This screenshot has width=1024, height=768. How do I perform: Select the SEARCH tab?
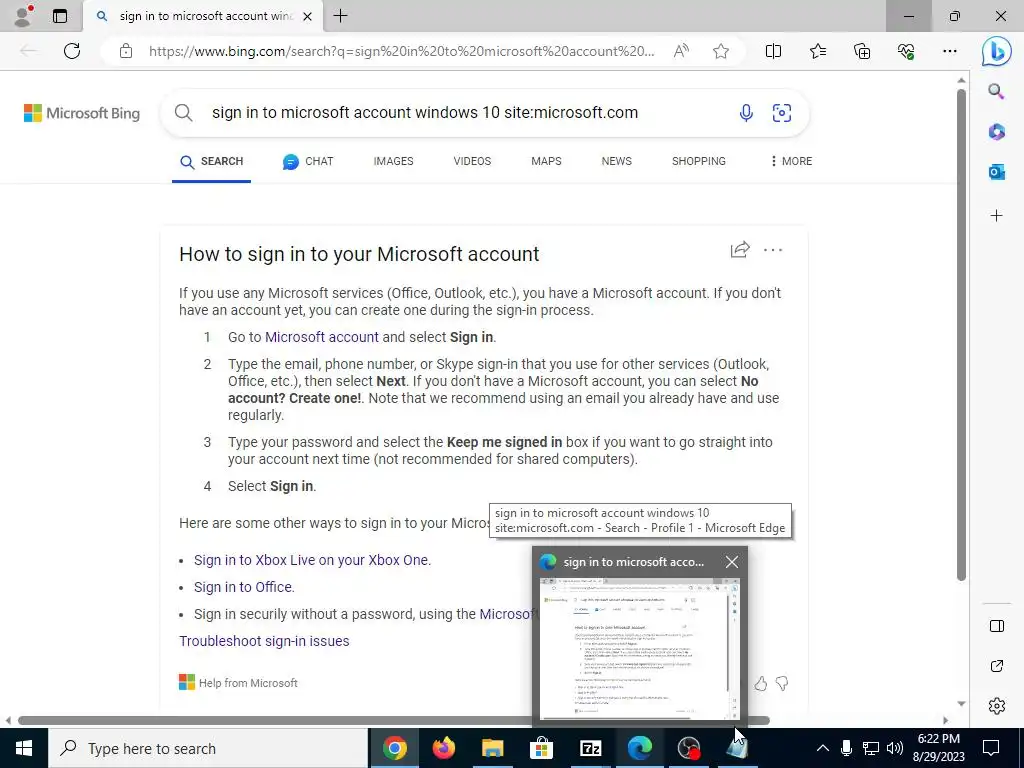212,161
